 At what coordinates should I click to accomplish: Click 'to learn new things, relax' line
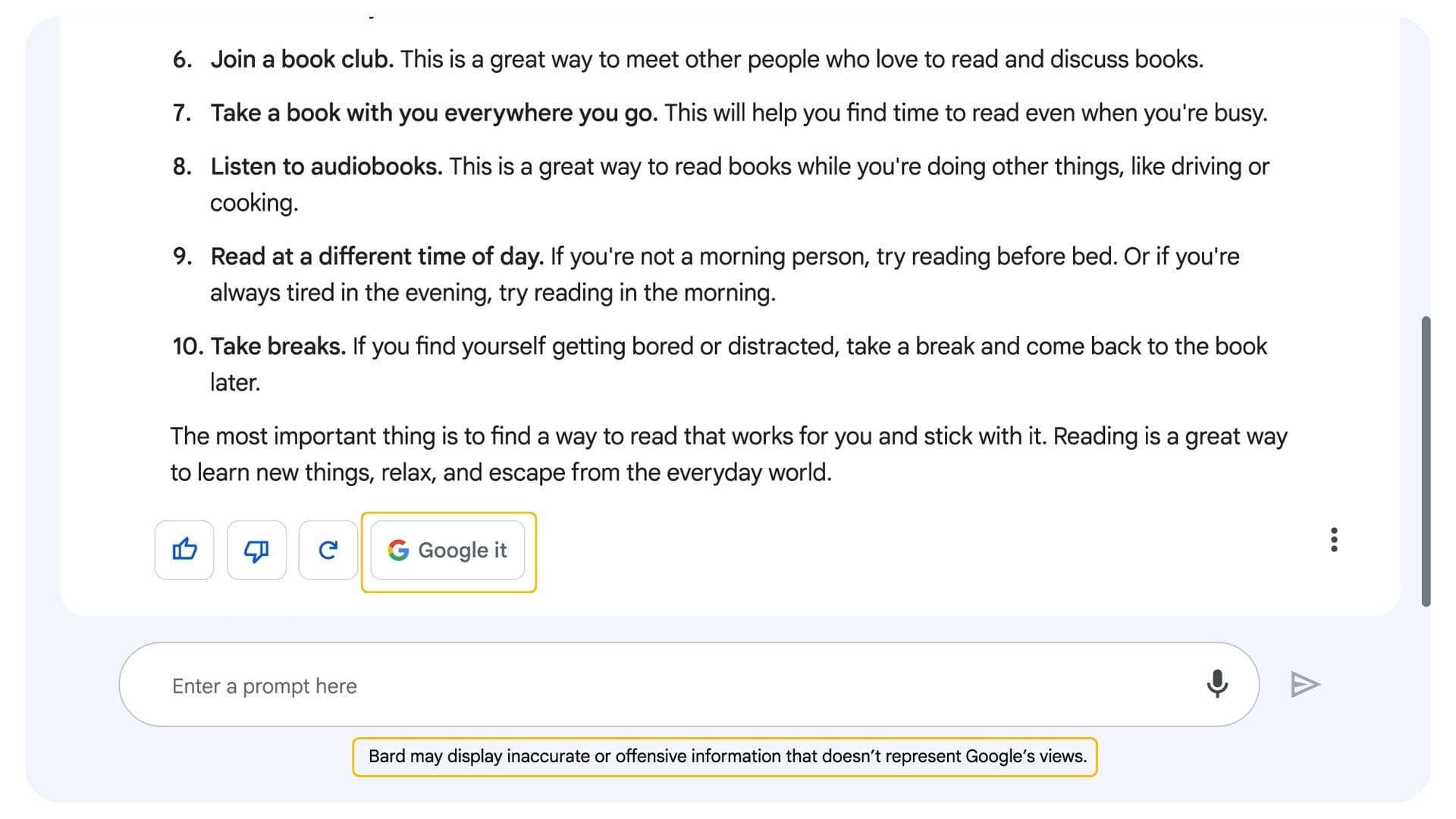pyautogui.click(x=500, y=472)
